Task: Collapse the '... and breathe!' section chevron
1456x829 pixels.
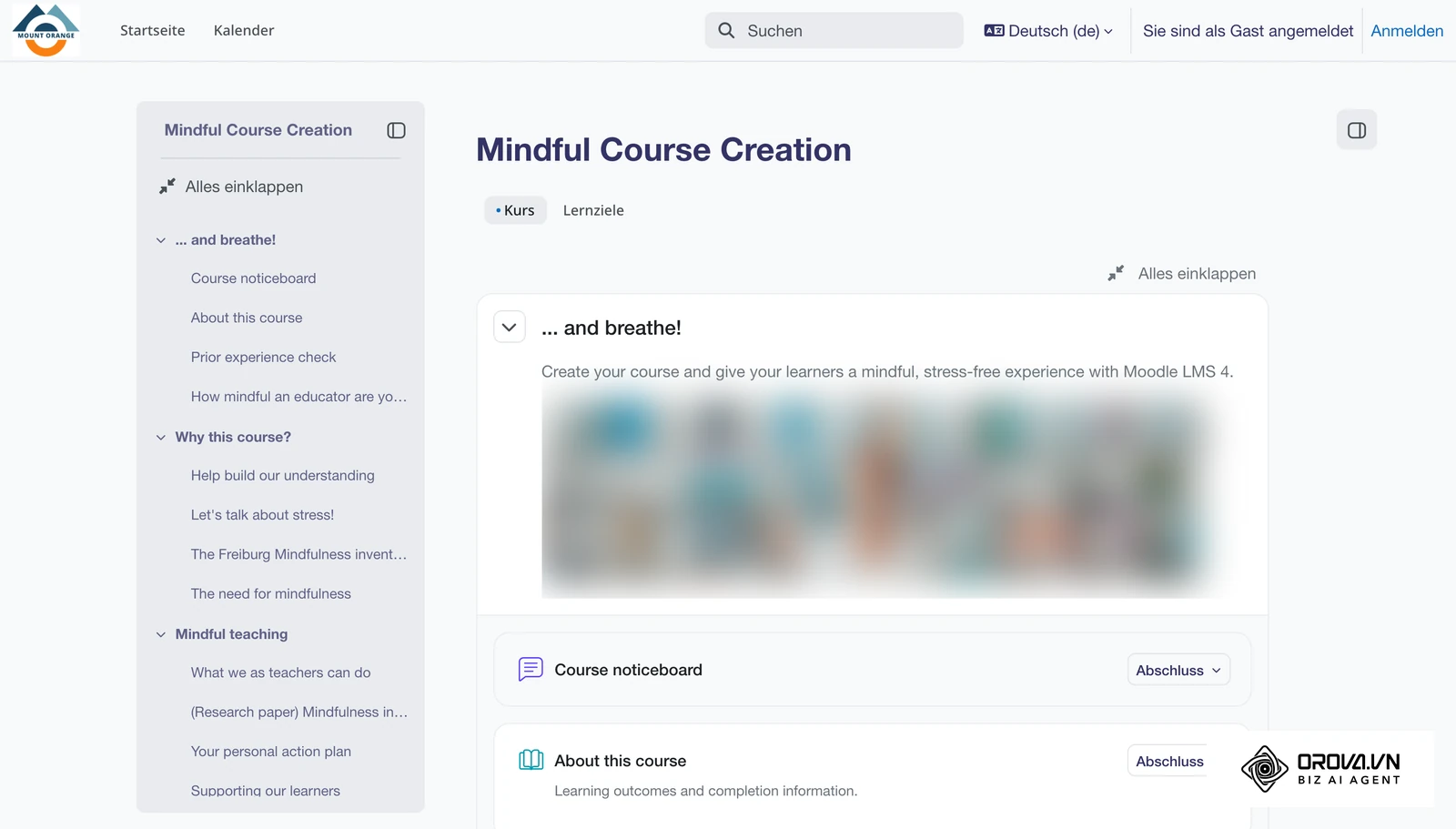Action: pyautogui.click(x=510, y=328)
